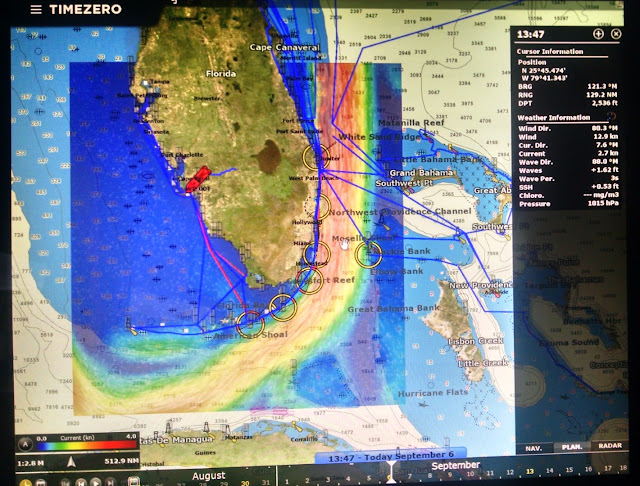
Task: Click the yellow circle waypoint off Miami
Action: (317, 254)
